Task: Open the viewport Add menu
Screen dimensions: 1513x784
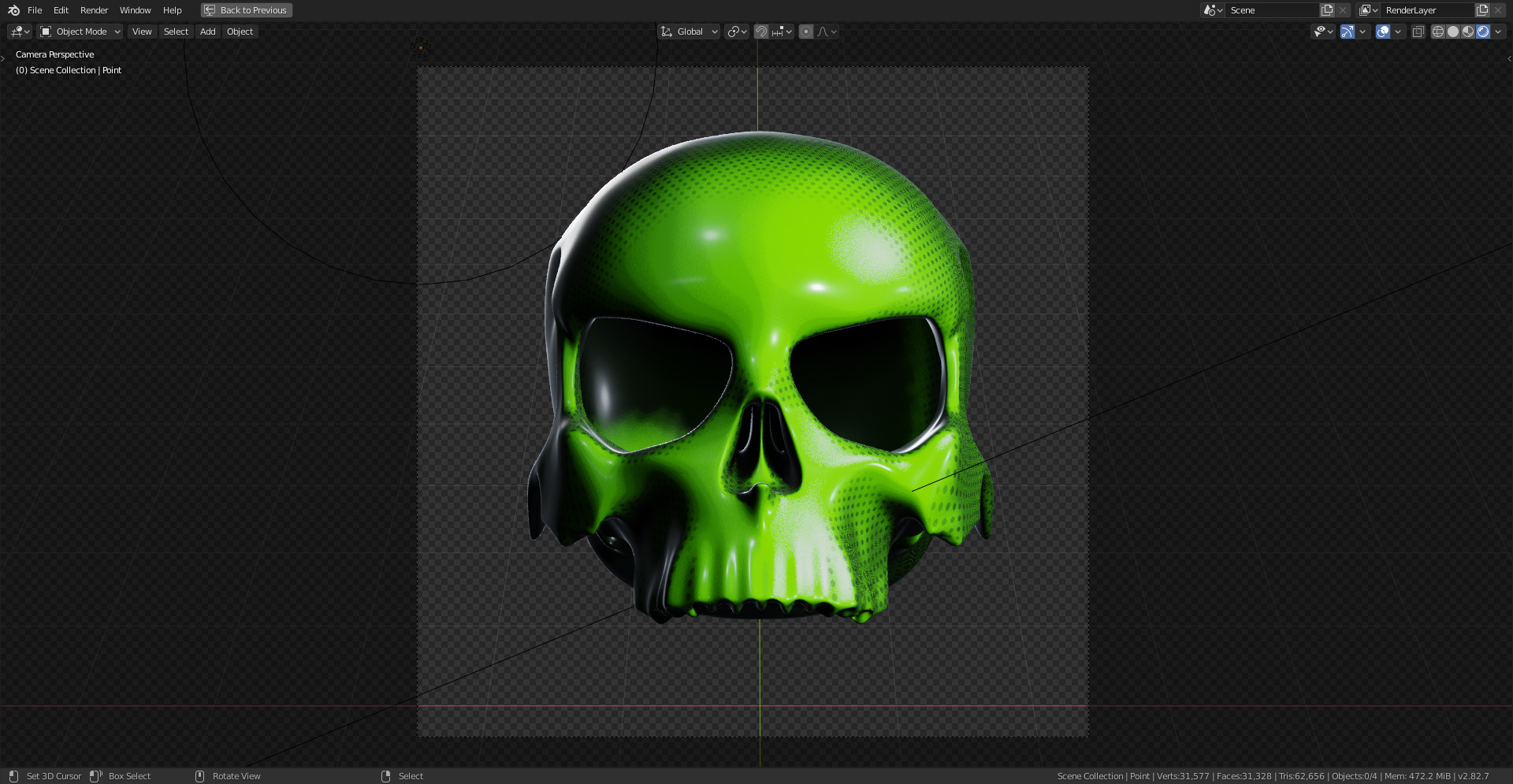Action: pyautogui.click(x=207, y=32)
